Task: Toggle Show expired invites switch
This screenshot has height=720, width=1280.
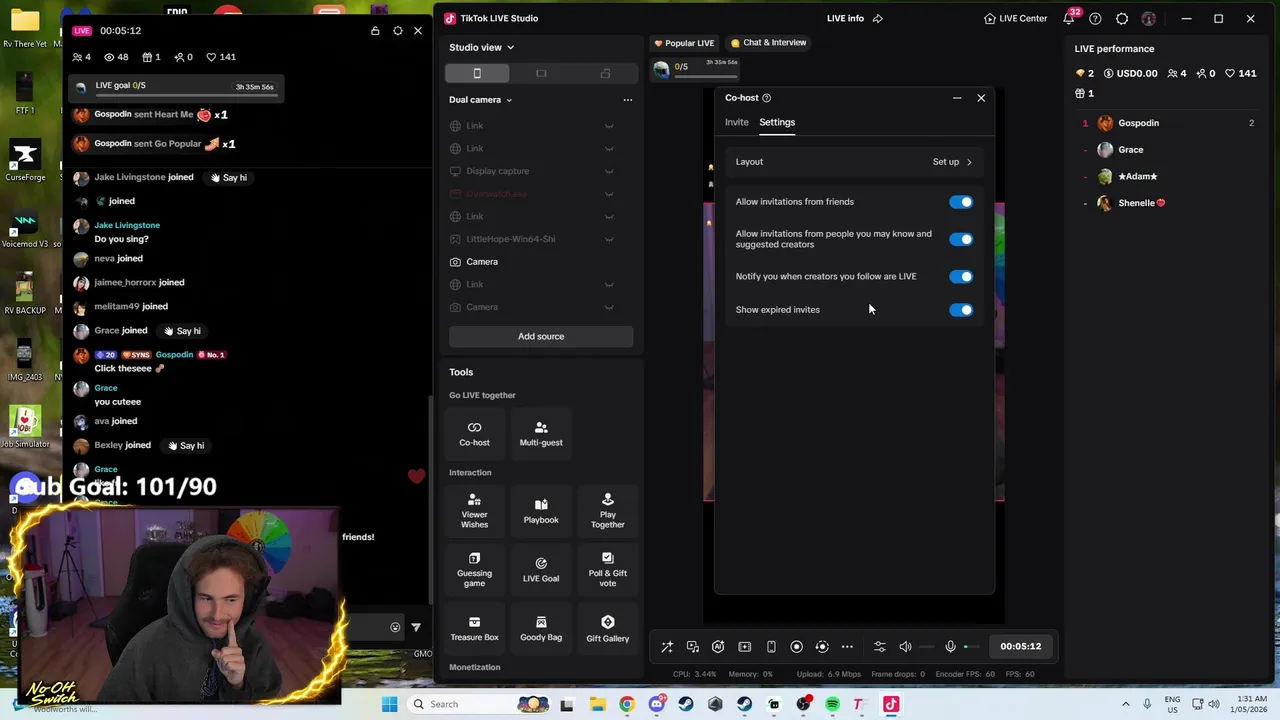Action: pyautogui.click(x=961, y=310)
